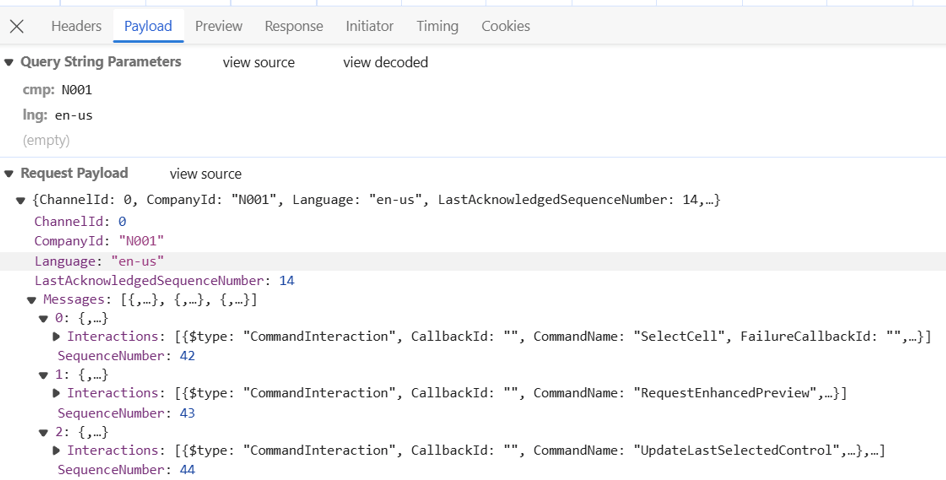Screen dimensions: 946x480
Task: Expand Interactions with RequestEnhancedPreview command
Action: tap(57, 394)
